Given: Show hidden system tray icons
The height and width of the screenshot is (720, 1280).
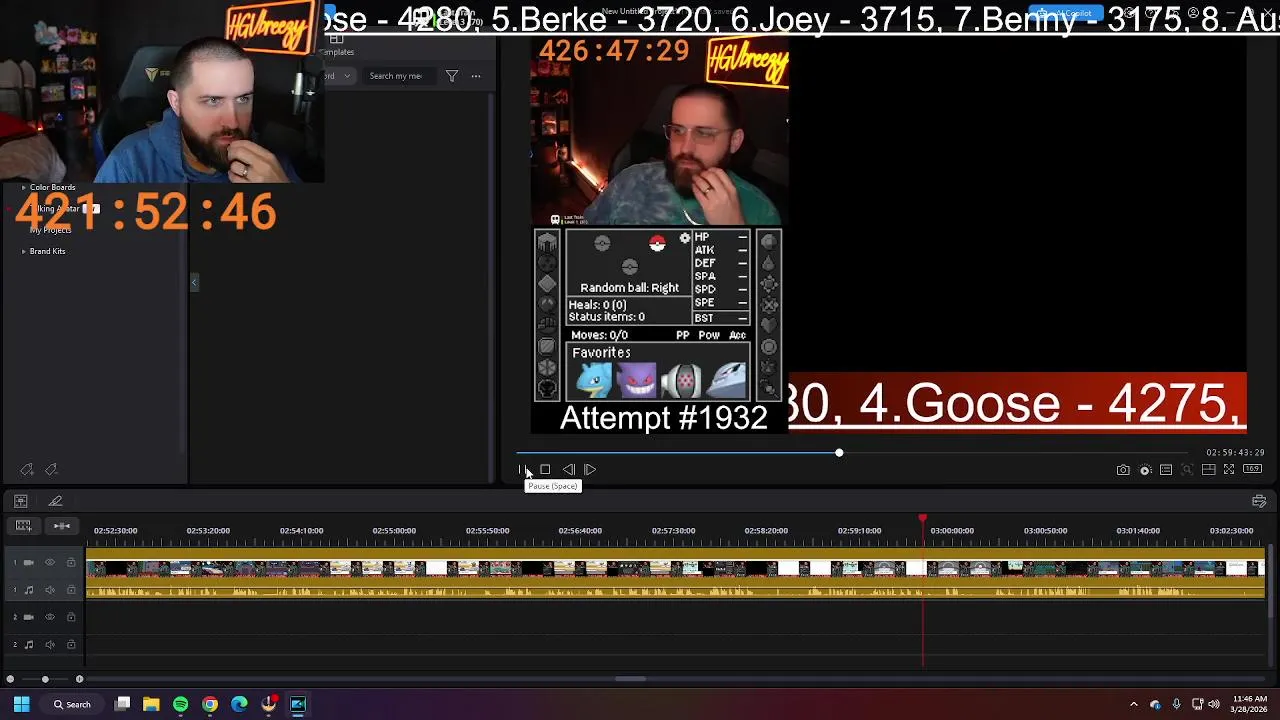Looking at the screenshot, I should click(1133, 704).
